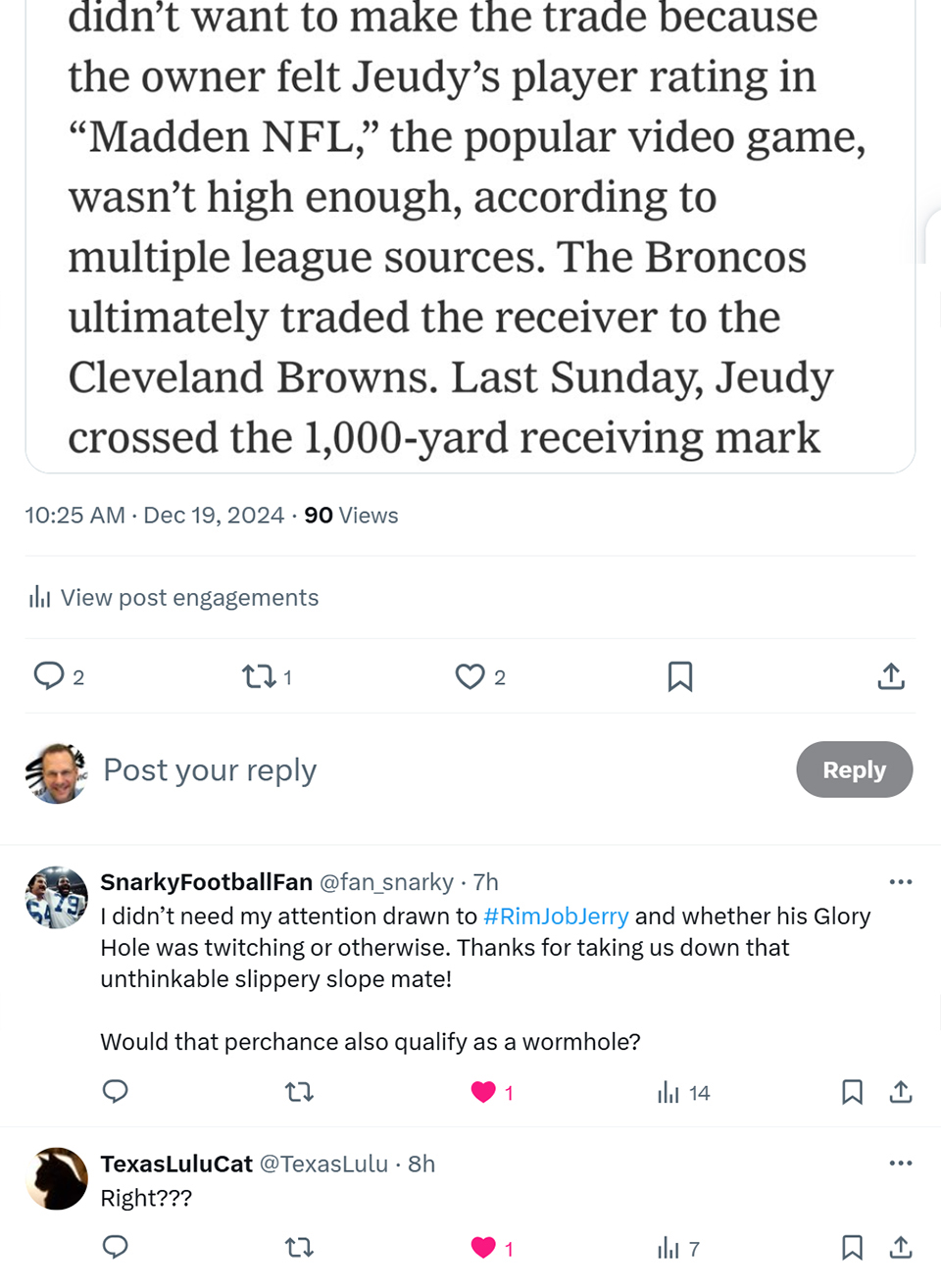Share the main post
This screenshot has height=1288, width=941.
coord(891,676)
